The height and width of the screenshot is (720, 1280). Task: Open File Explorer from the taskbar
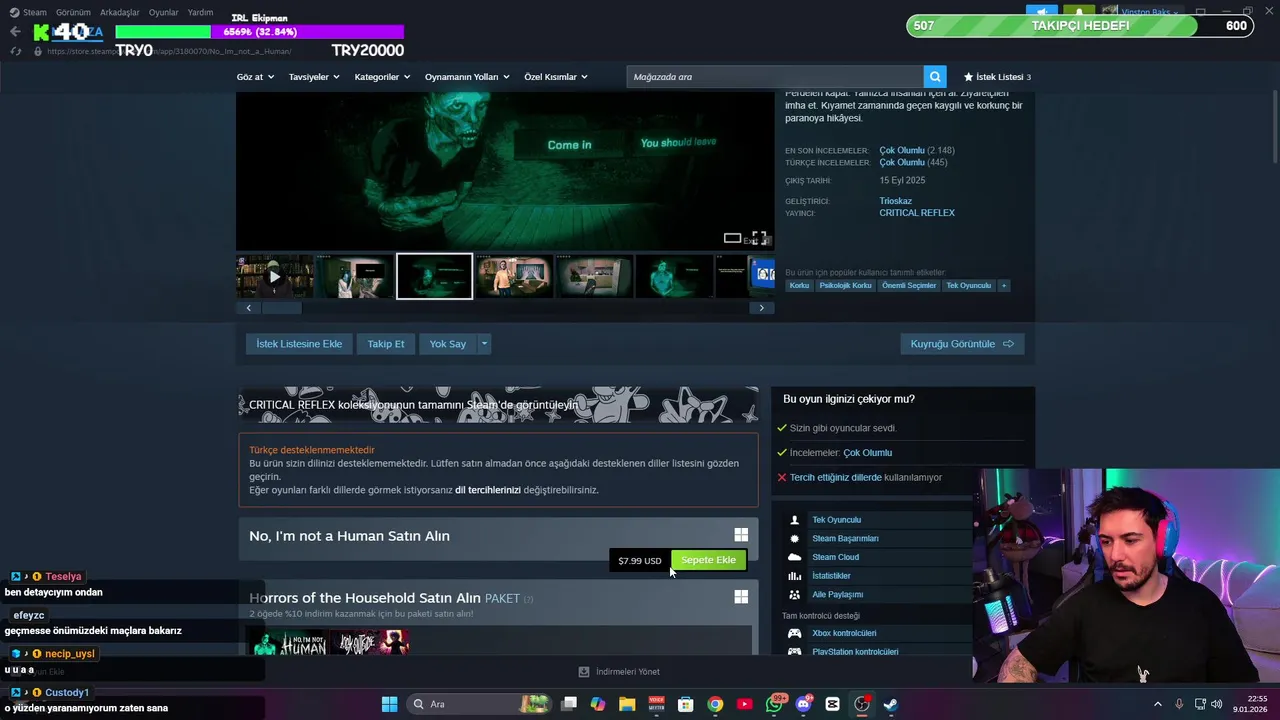(627, 704)
